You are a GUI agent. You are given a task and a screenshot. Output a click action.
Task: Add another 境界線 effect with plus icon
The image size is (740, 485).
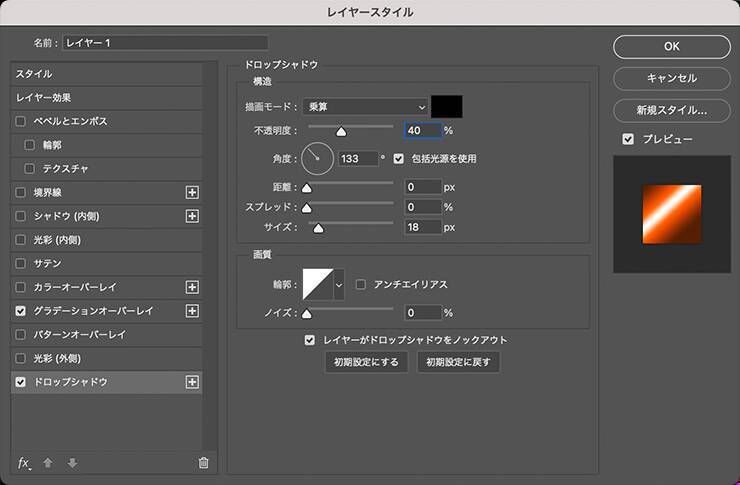coord(193,192)
